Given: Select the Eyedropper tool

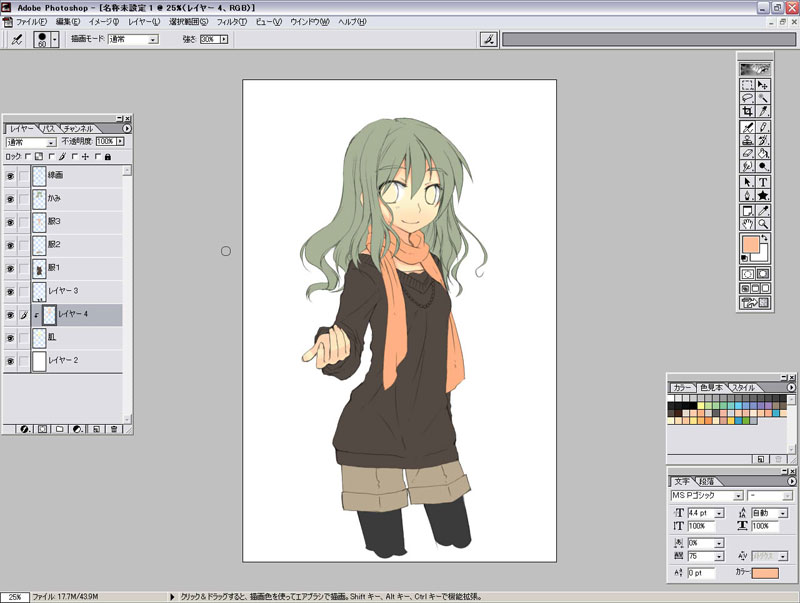Looking at the screenshot, I should click(763, 211).
